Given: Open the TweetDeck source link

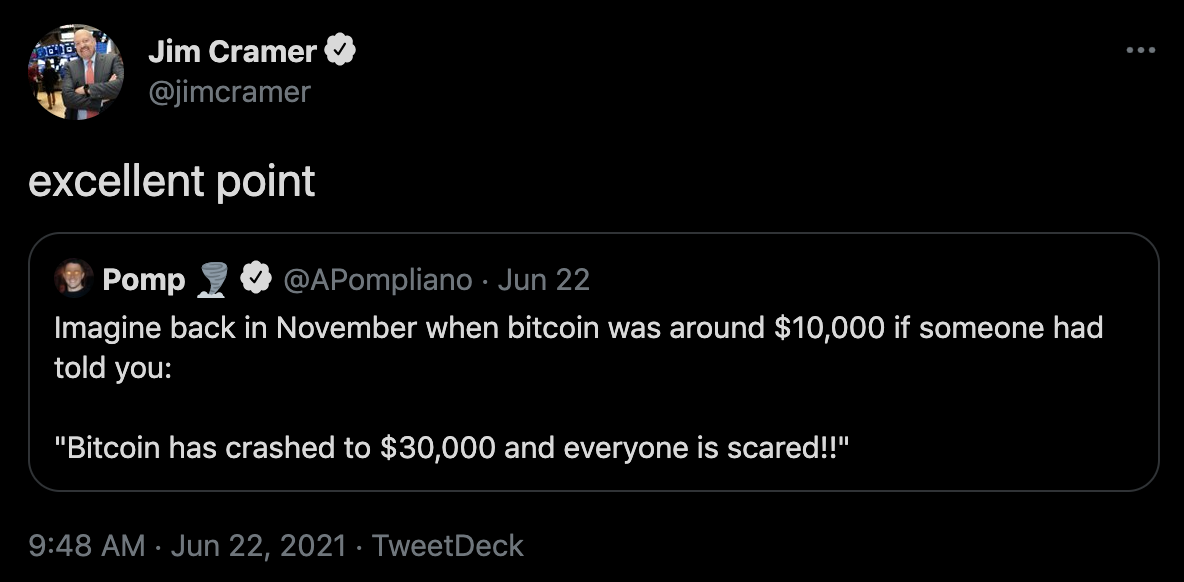Looking at the screenshot, I should (447, 546).
